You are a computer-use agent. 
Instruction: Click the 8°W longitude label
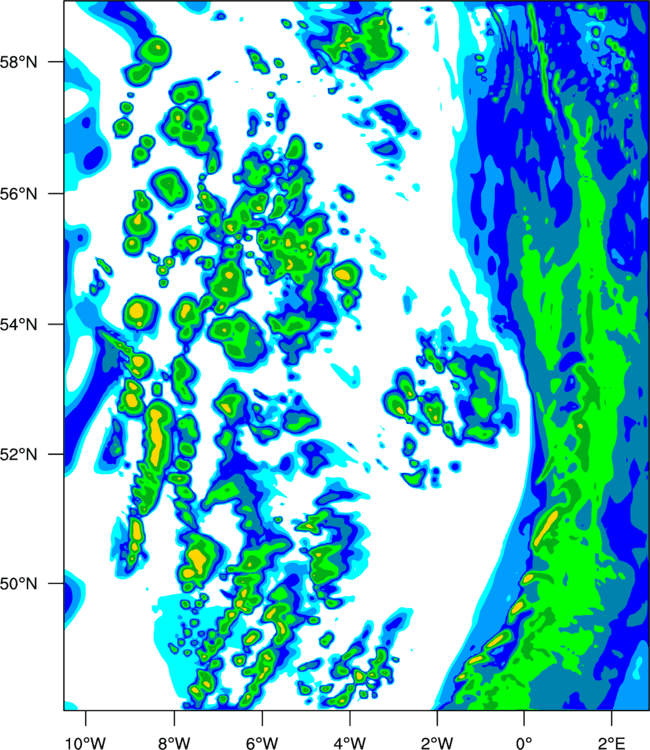click(174, 742)
